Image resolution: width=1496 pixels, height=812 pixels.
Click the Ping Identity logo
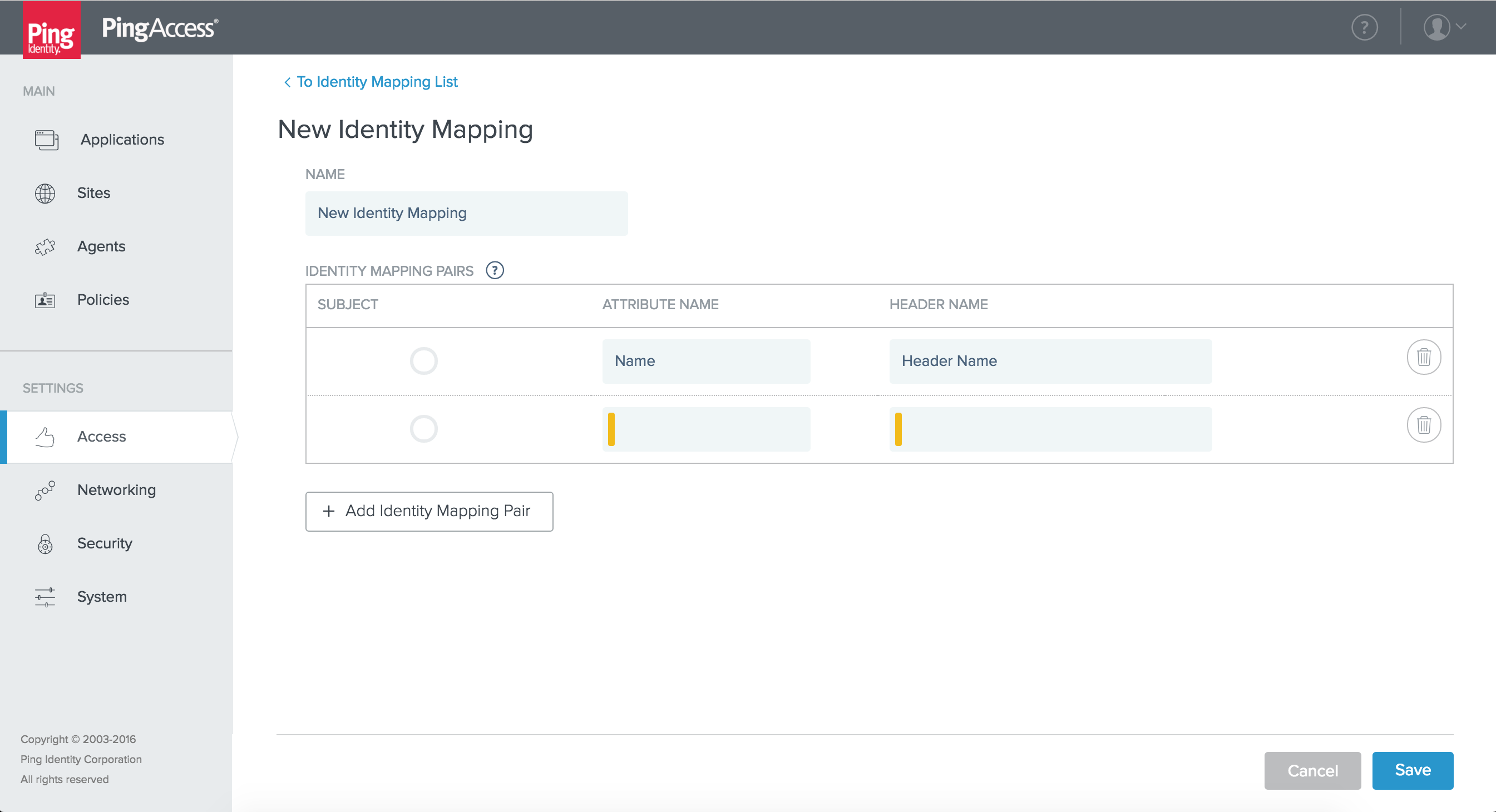pyautogui.click(x=51, y=30)
